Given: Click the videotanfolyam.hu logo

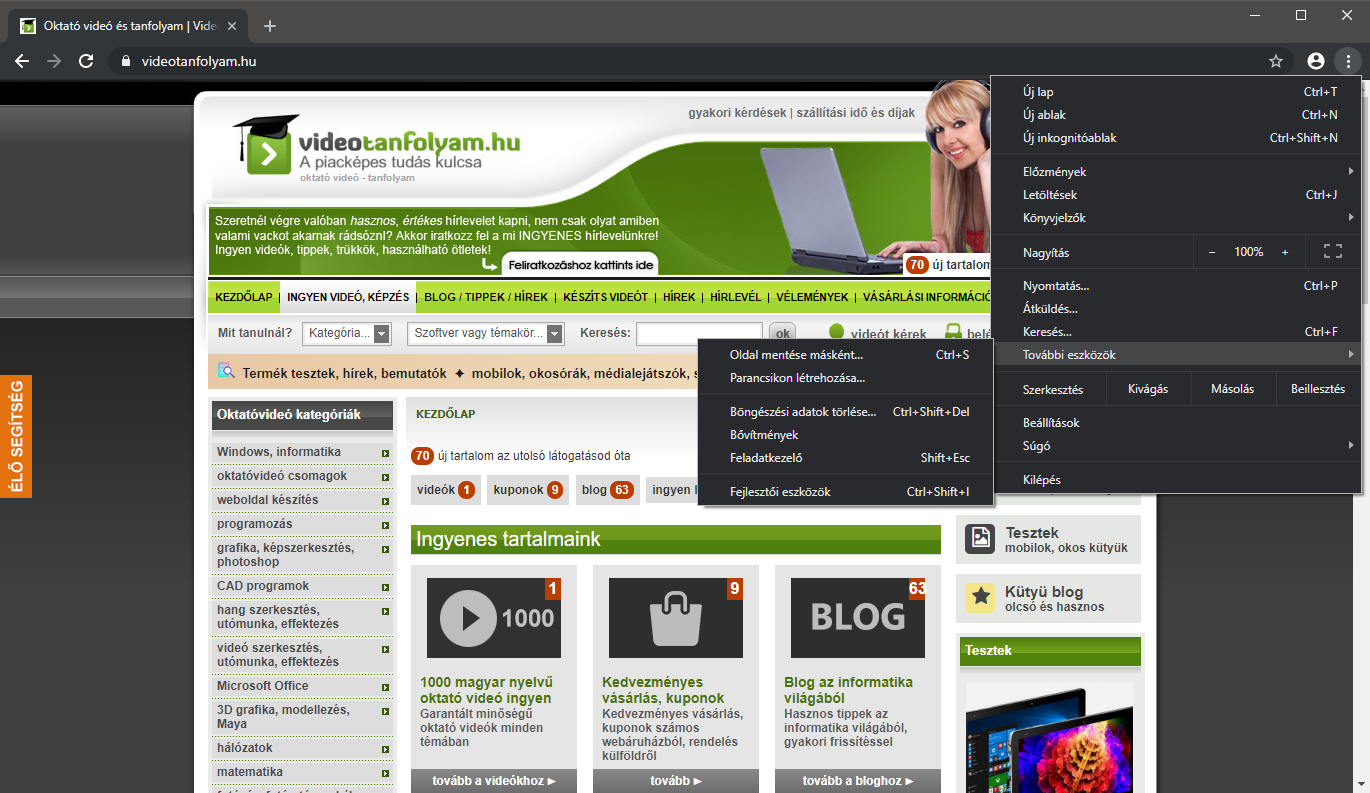Looking at the screenshot, I should tap(376, 148).
